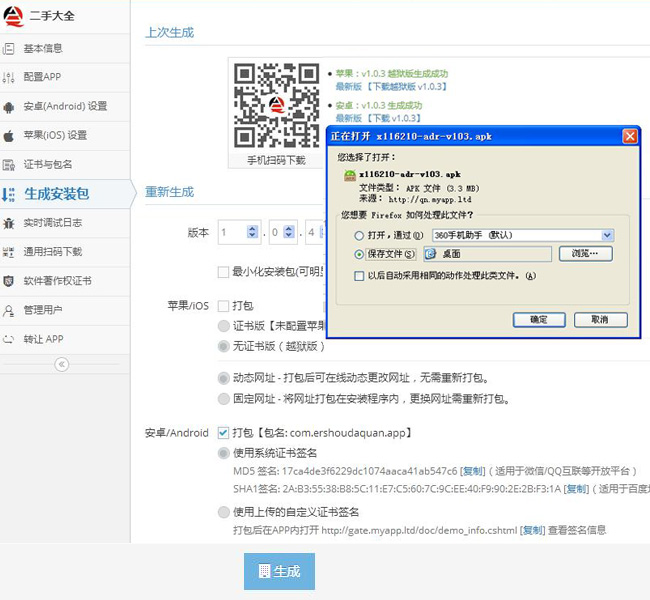
Task: Close the 正在打开 apk dialog
Action: pos(630,136)
